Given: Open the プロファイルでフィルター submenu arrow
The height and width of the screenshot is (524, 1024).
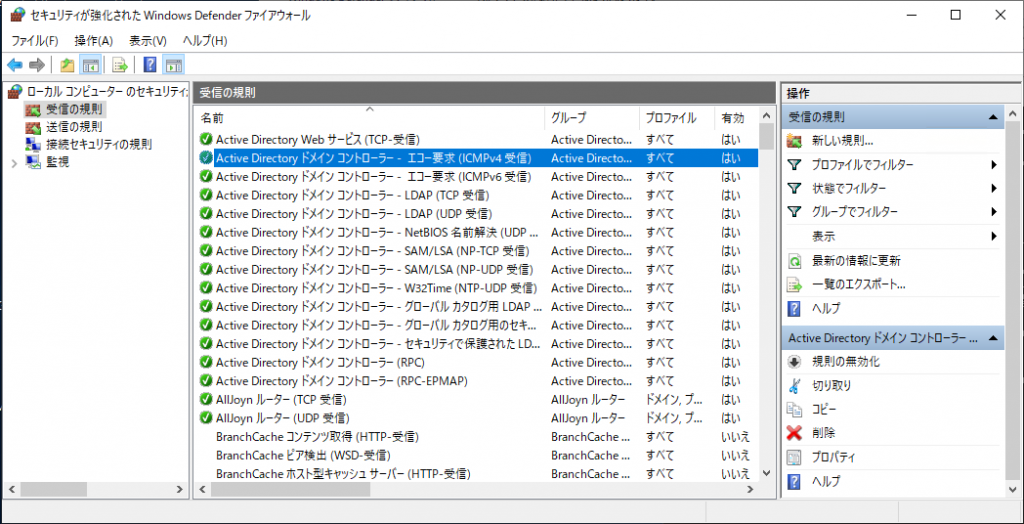Looking at the screenshot, I should coord(994,165).
